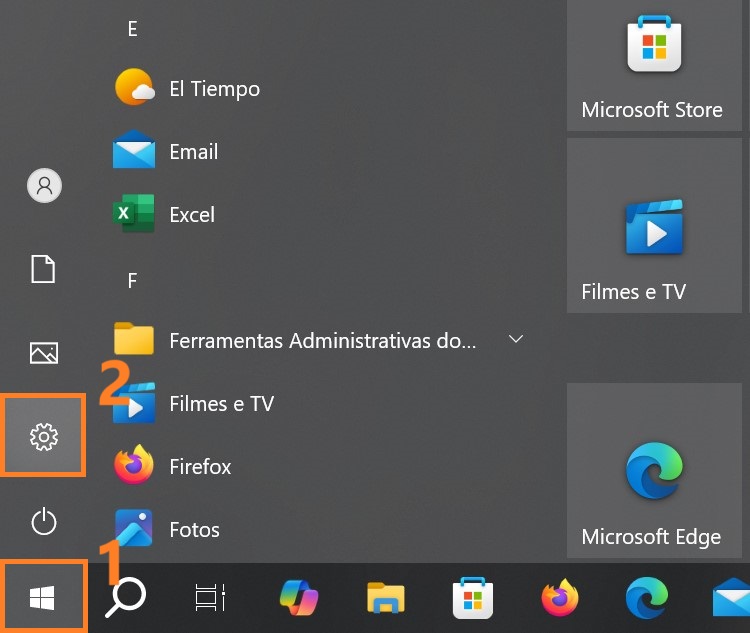This screenshot has width=750, height=633.
Task: Open the Filmes e TV tile
Action: (x=654, y=225)
